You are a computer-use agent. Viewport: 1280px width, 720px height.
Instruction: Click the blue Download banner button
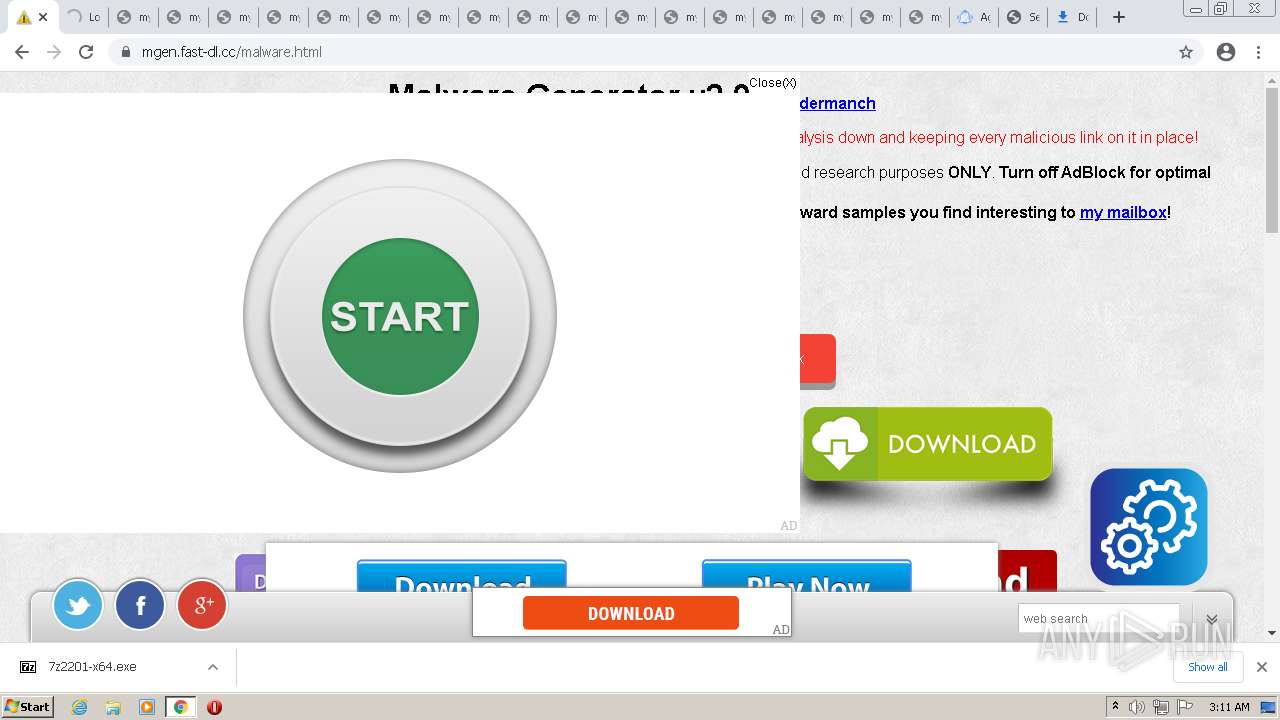point(462,577)
